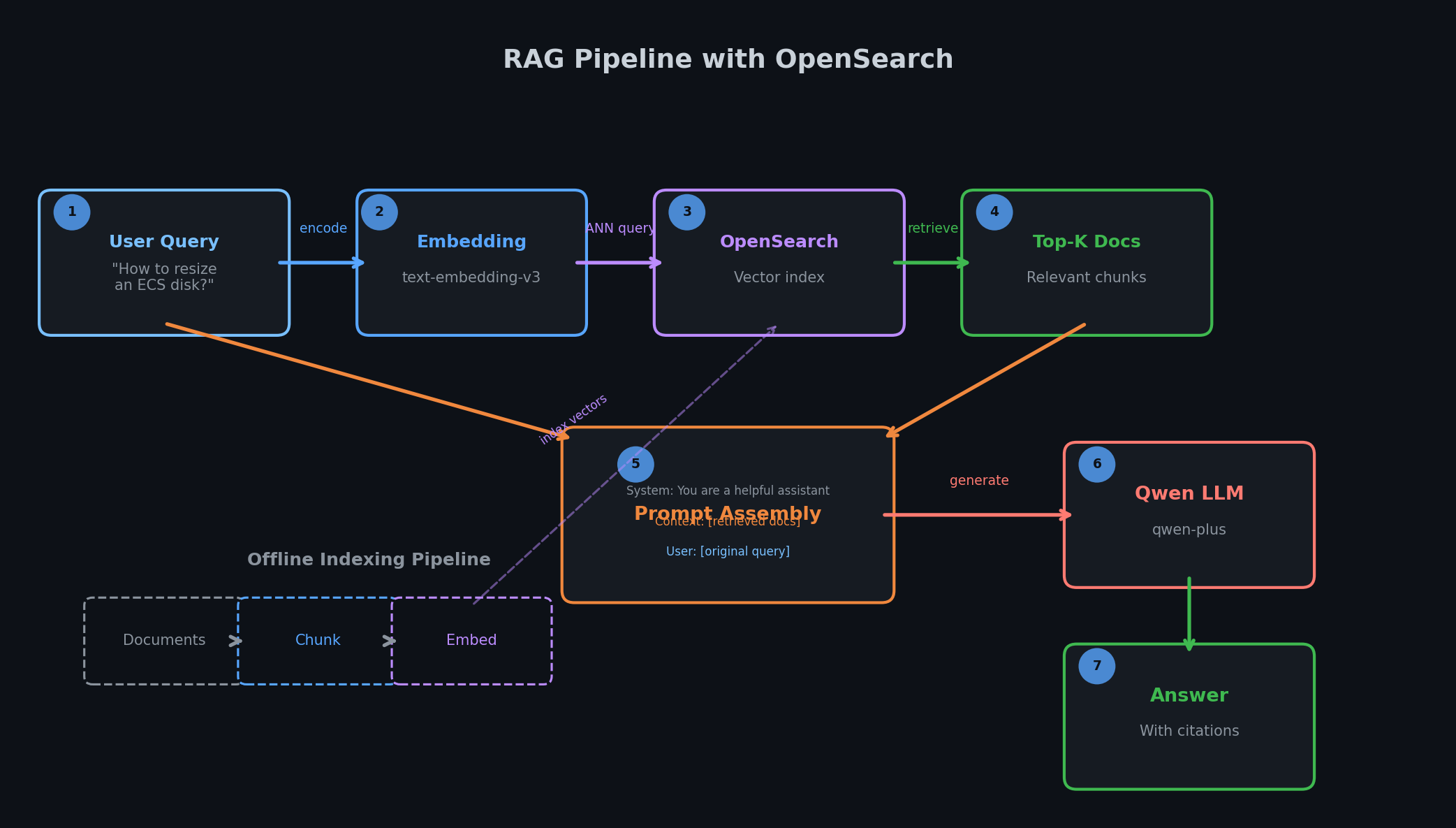Click the encode arrow label
Image resolution: width=1456 pixels, height=828 pixels.
pos(323,228)
